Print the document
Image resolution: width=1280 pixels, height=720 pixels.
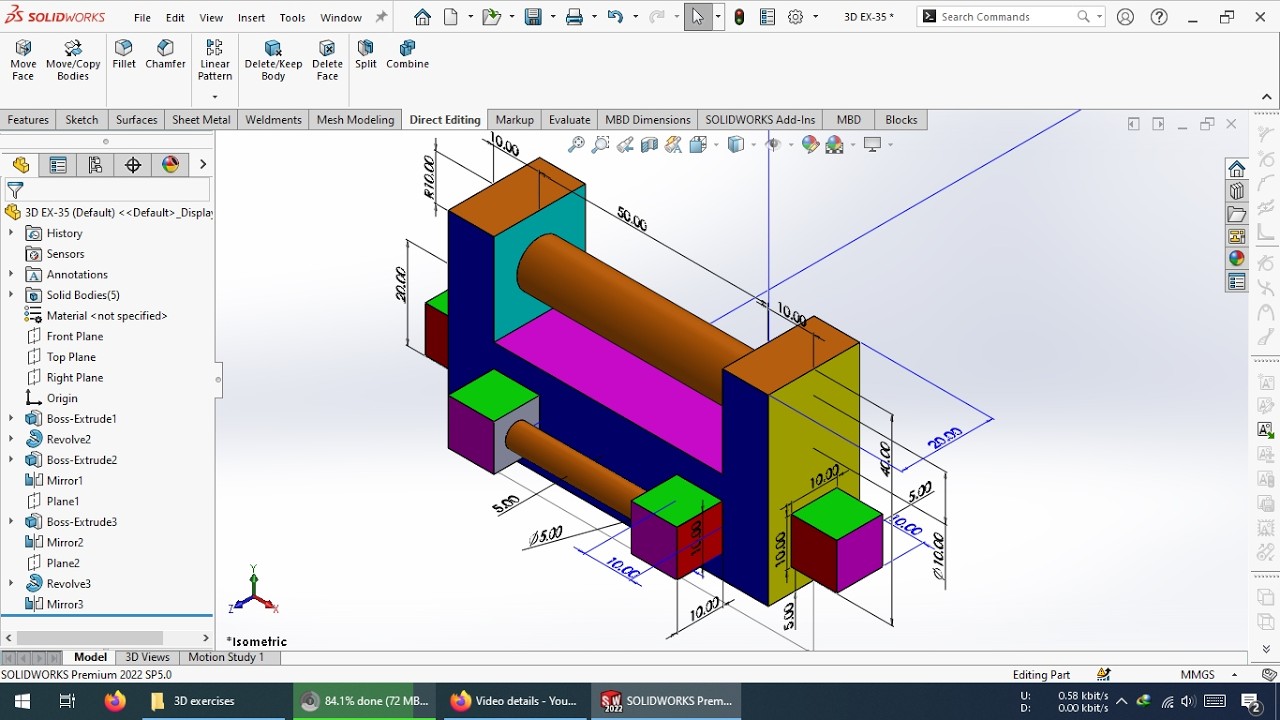[x=574, y=17]
